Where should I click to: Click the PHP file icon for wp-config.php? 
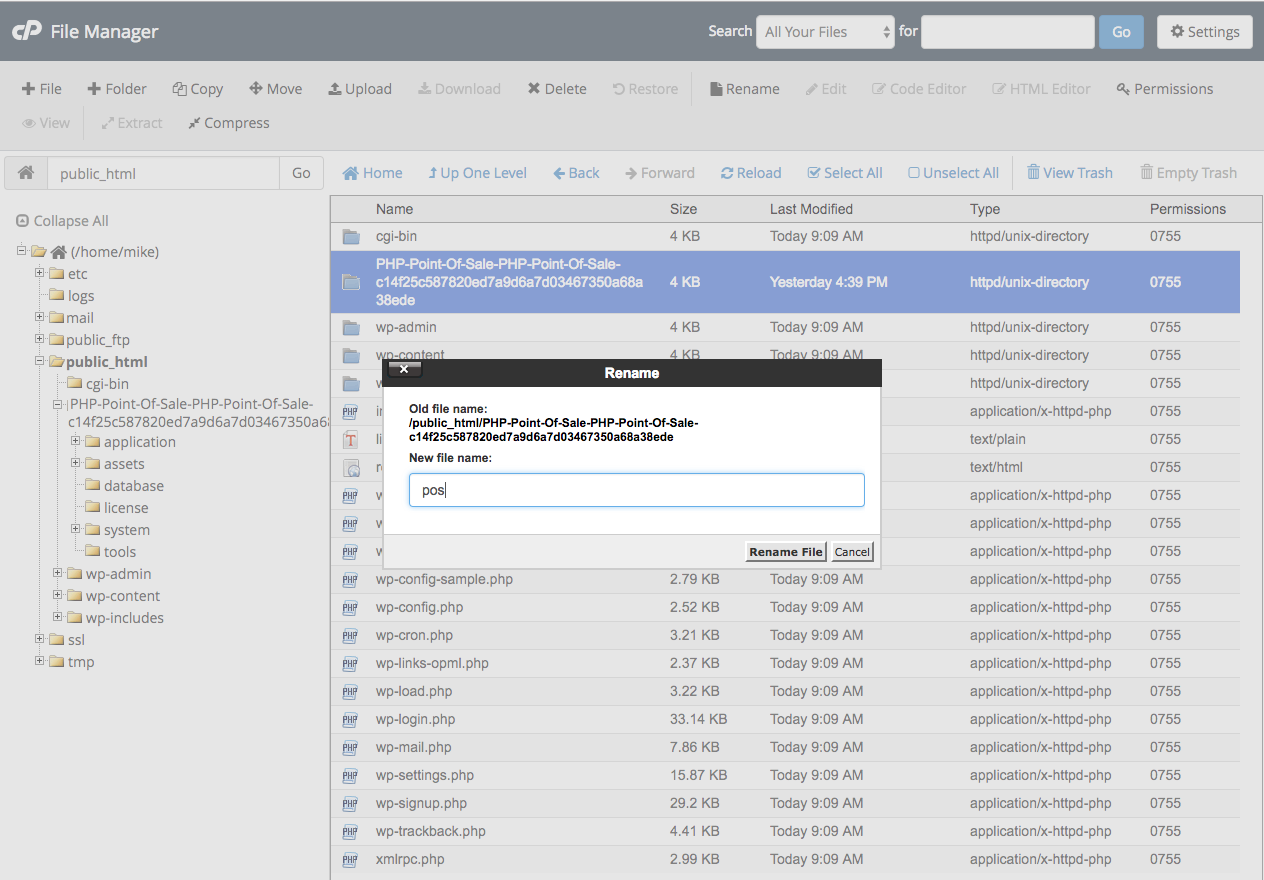point(351,607)
